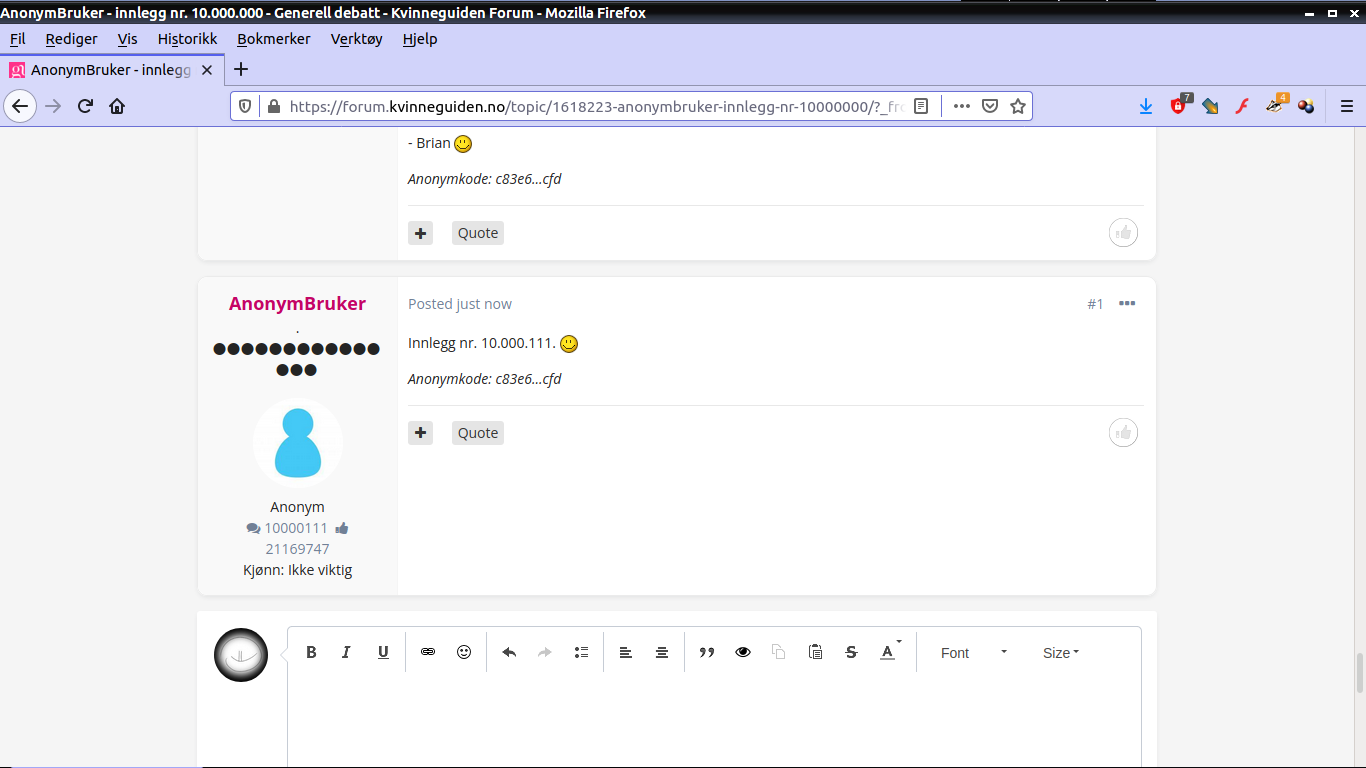Open the extension icon with badge 4
This screenshot has width=1366, height=768.
(1275, 104)
